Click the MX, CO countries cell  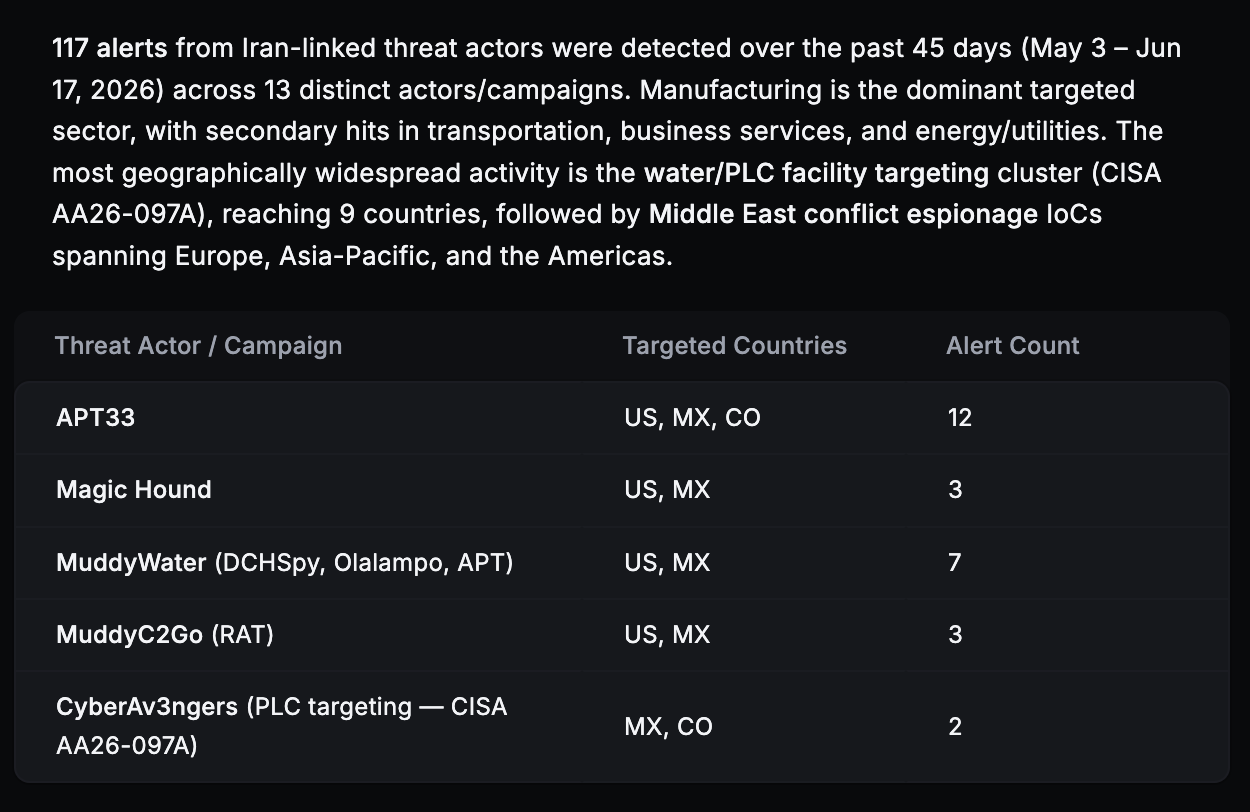[x=668, y=727]
